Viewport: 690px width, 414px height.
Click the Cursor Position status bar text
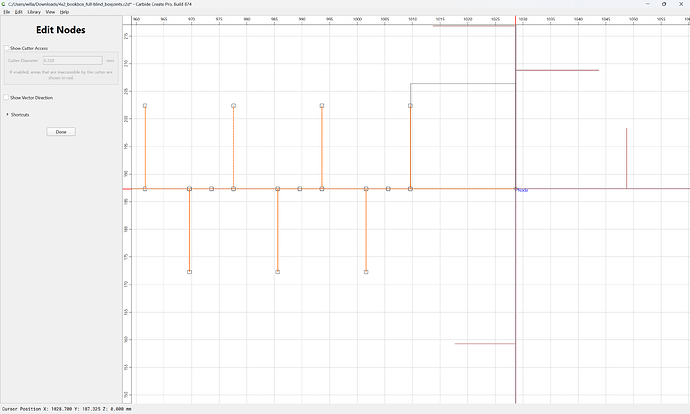coord(66,409)
